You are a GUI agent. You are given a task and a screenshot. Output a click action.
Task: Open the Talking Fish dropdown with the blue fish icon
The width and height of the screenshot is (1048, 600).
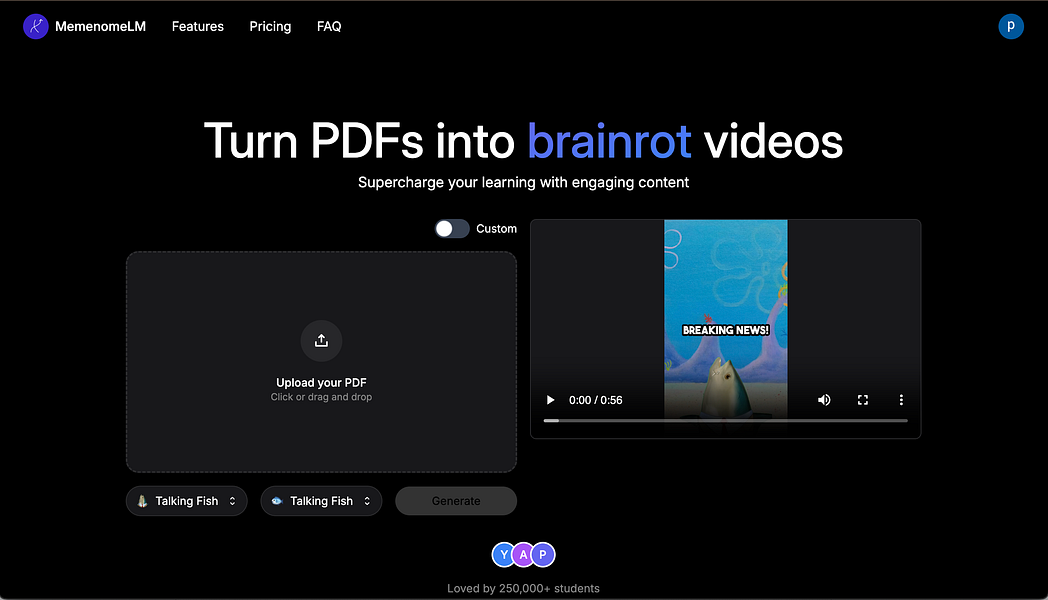tap(321, 500)
